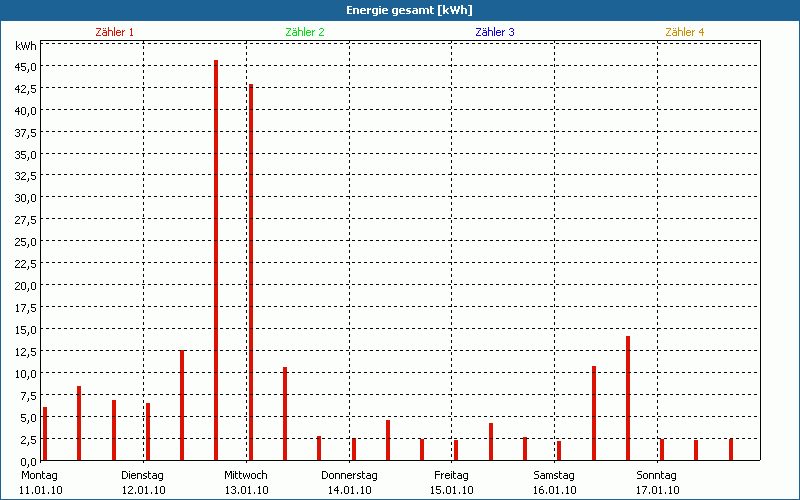Viewport: 800px width, 500px height.
Task: Click the Donnerstag bar reaching about 4,5 kWh
Action: point(388,440)
